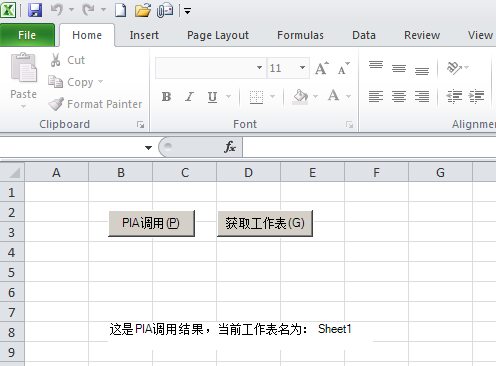Center text horizontally

tap(399, 97)
